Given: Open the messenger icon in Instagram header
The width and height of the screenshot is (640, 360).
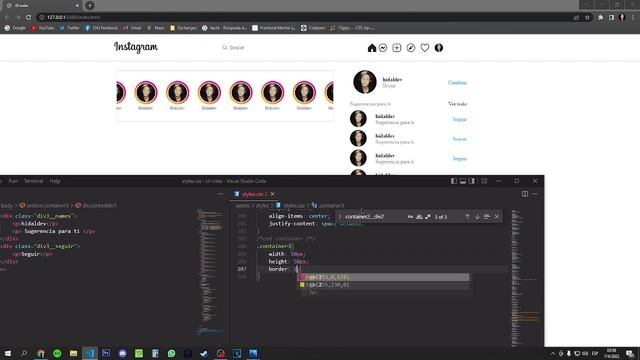Looking at the screenshot, I should [x=383, y=48].
